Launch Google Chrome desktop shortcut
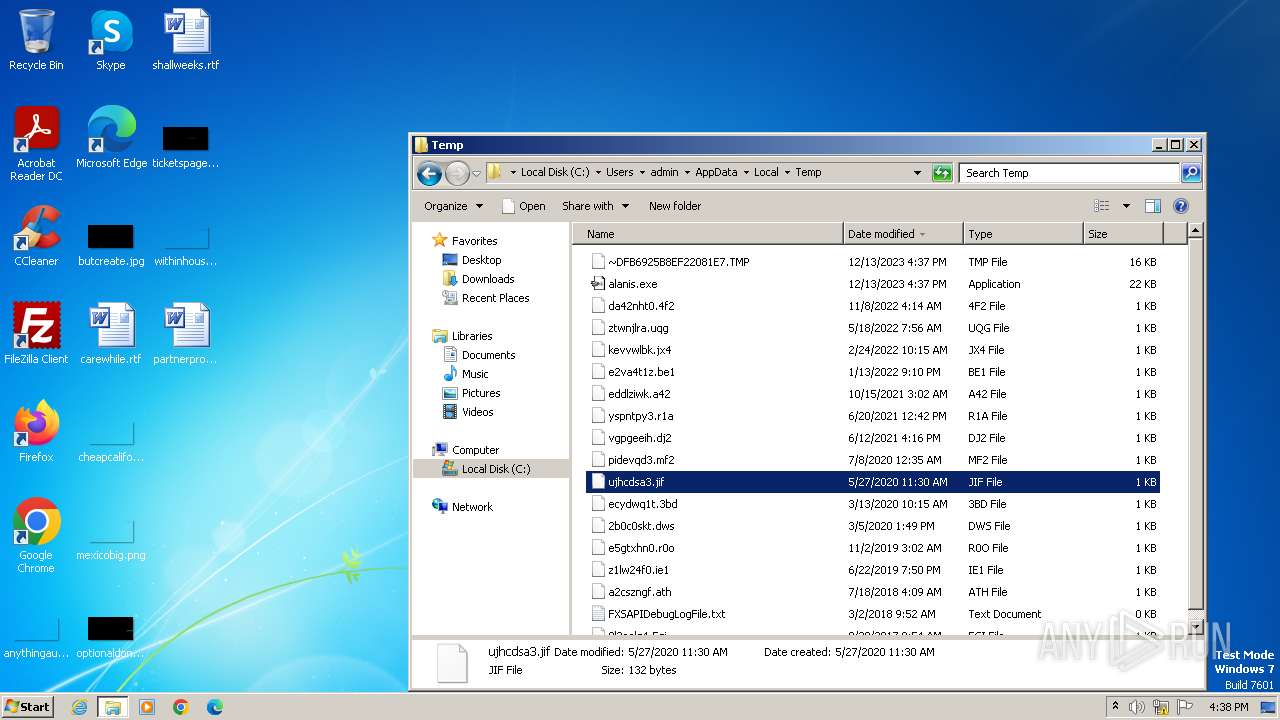Screen dimensions: 1280x720 coord(36,536)
